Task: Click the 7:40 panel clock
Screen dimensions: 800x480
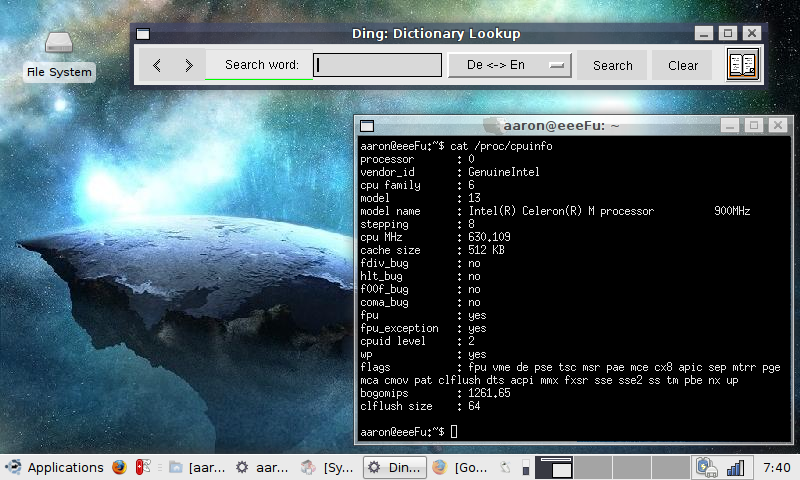Action: [x=776, y=467]
